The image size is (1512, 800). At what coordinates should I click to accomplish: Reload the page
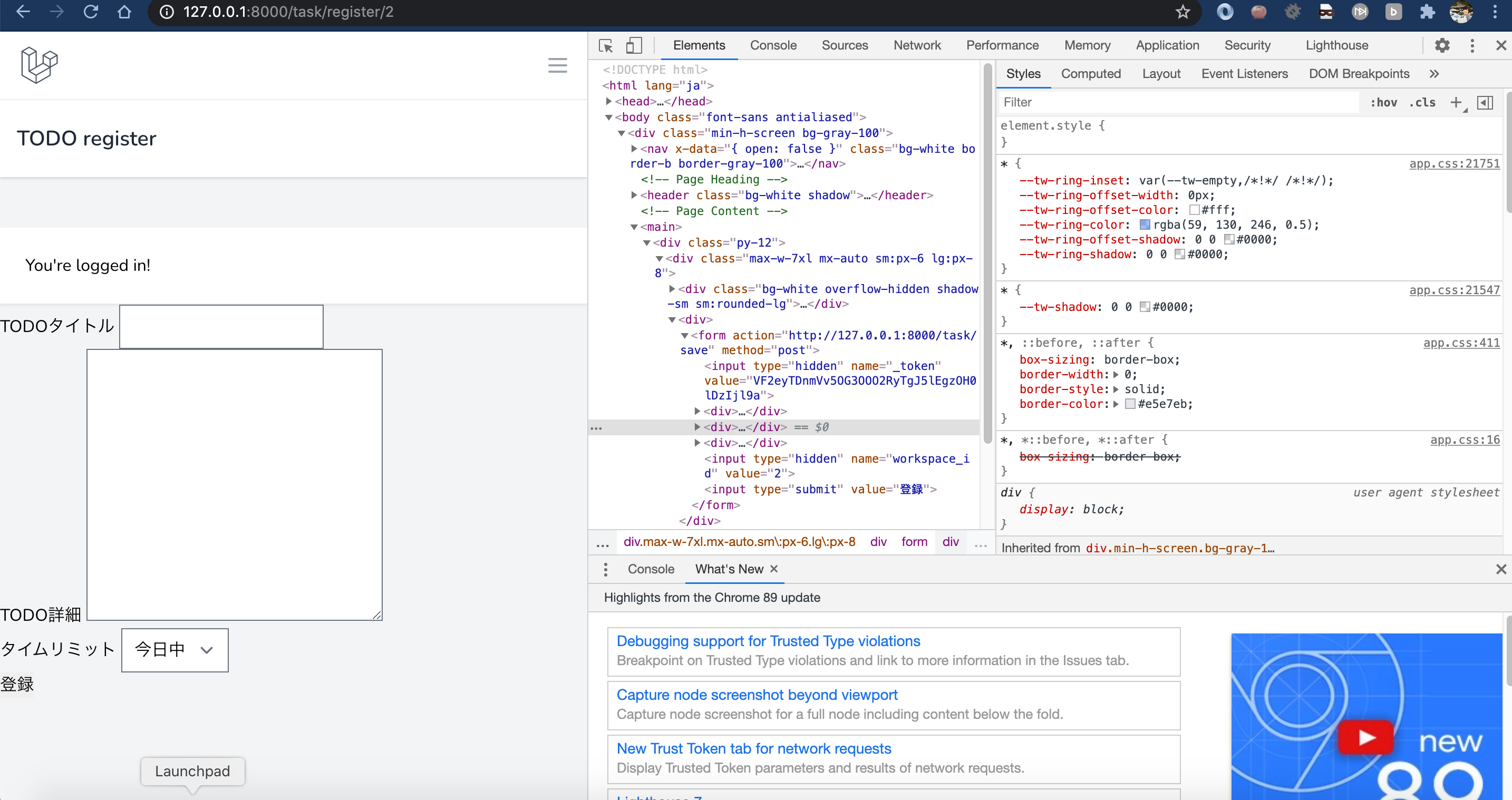[x=91, y=12]
